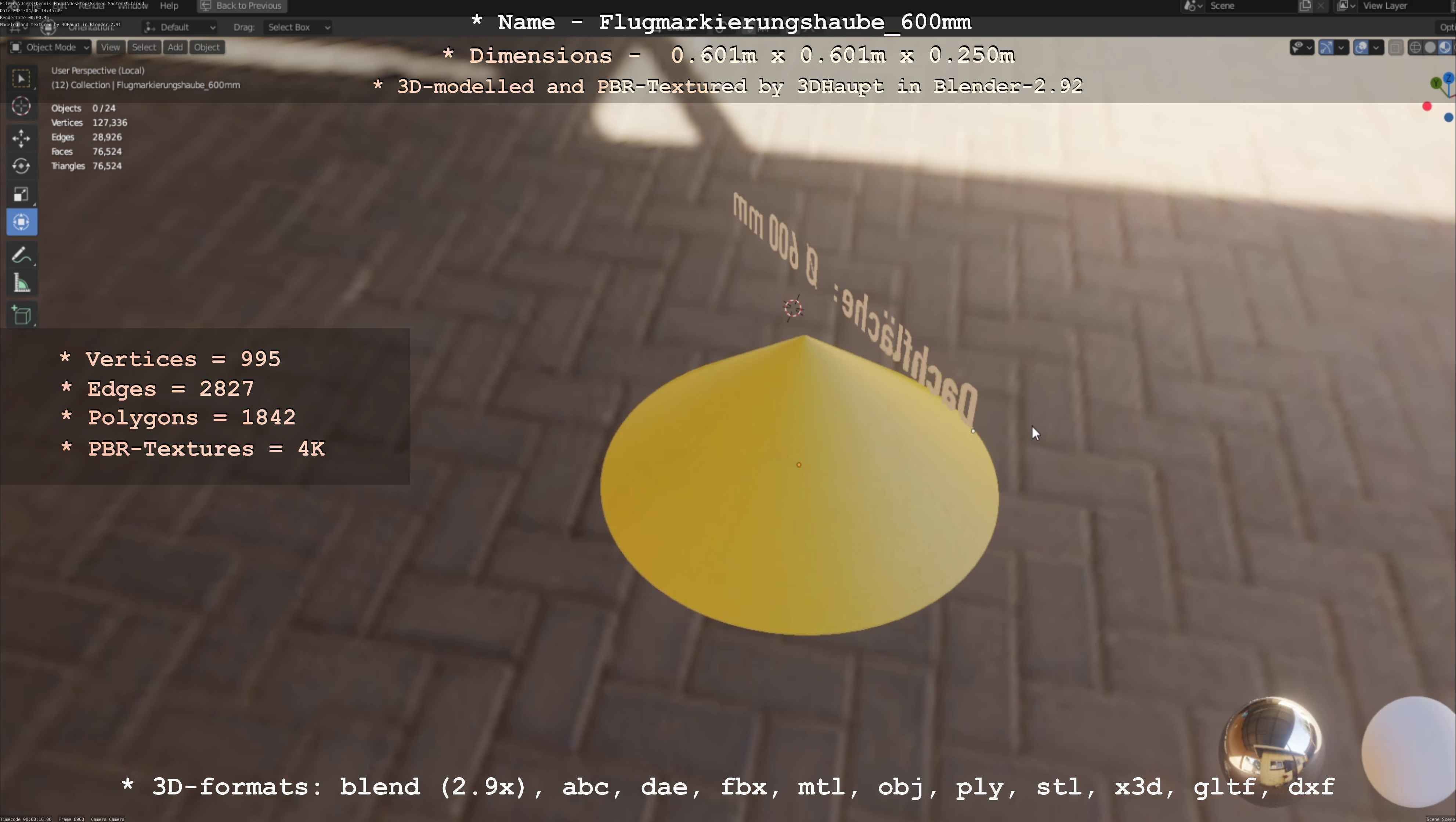Image resolution: width=1456 pixels, height=822 pixels.
Task: Switch to wireframe viewport shading
Action: [x=1415, y=47]
